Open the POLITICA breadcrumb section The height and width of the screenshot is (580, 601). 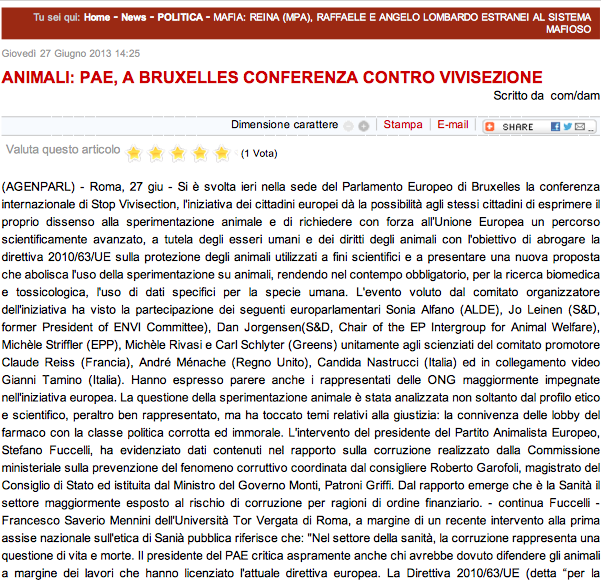coord(180,17)
